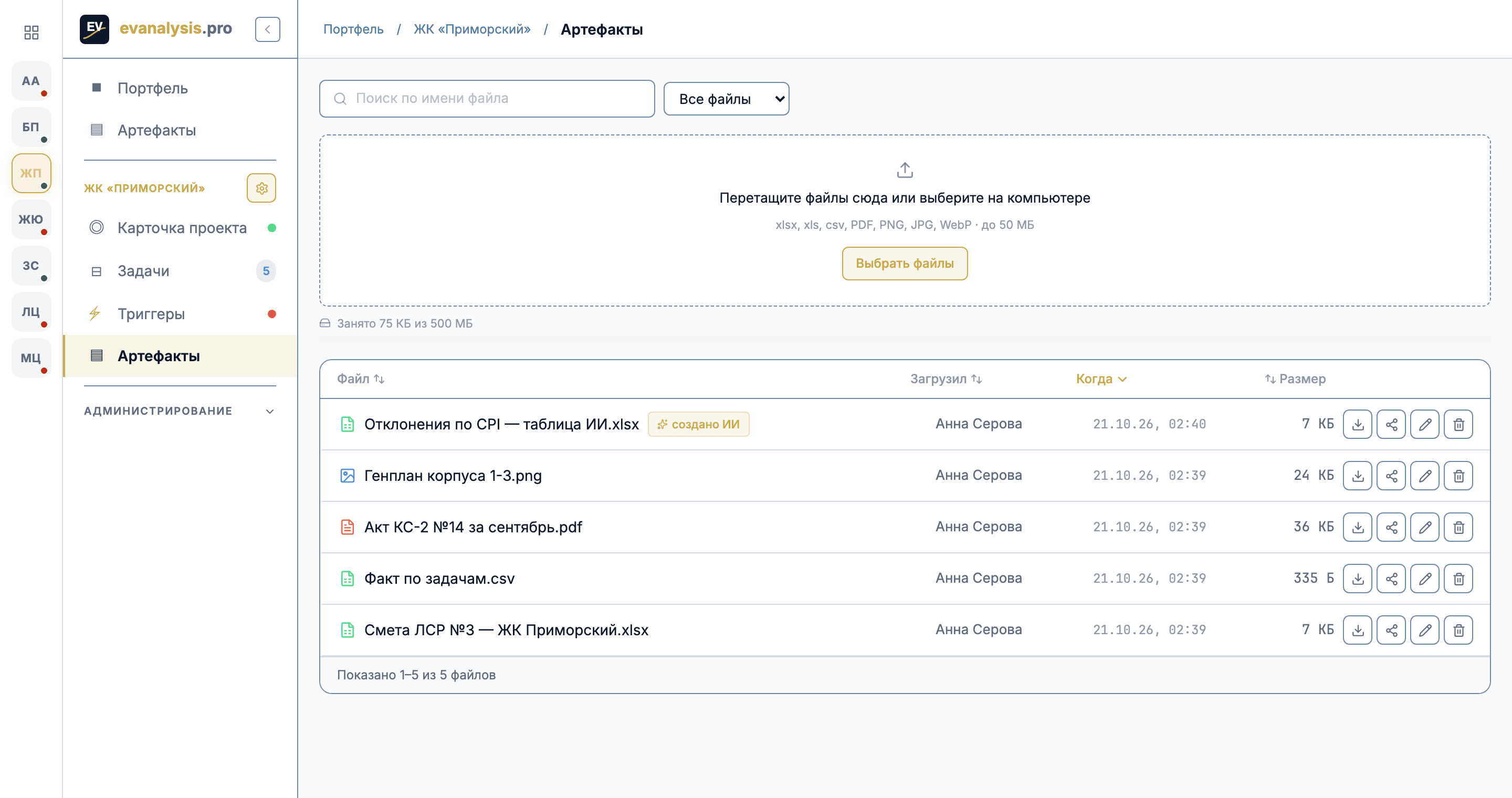1512x798 pixels.
Task: Rename Акт КС-2 №14 за сентябрь.pdf
Action: point(1424,528)
